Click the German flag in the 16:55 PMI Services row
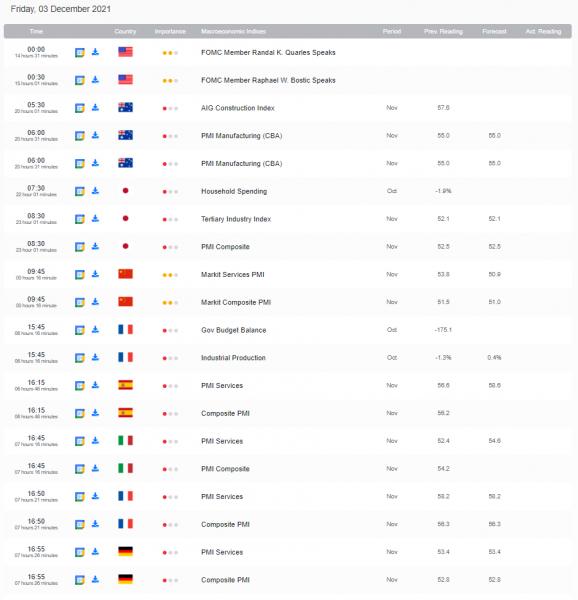Viewport: 578px width, 600px height. click(x=125, y=551)
